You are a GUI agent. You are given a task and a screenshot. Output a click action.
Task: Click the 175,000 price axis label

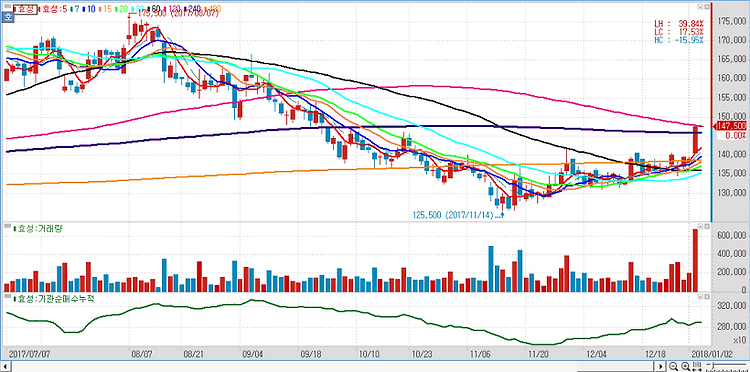coord(733,22)
